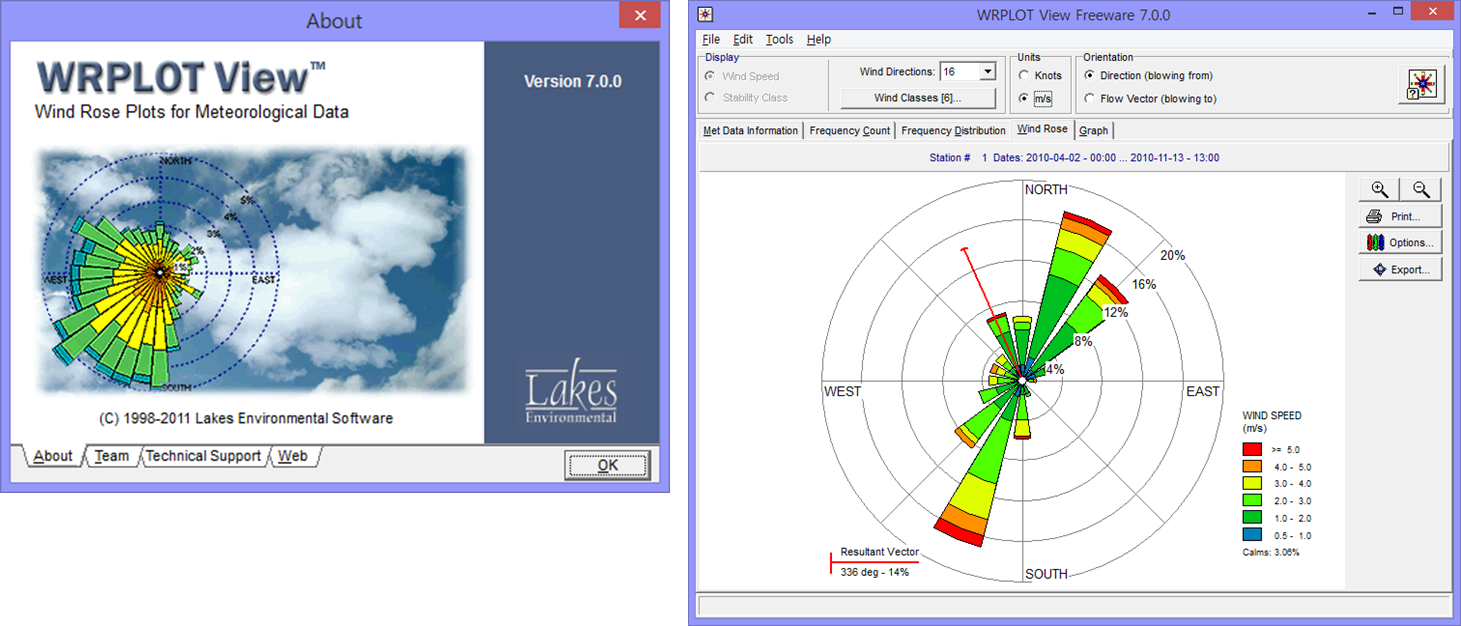Close the About dialog

pos(638,16)
